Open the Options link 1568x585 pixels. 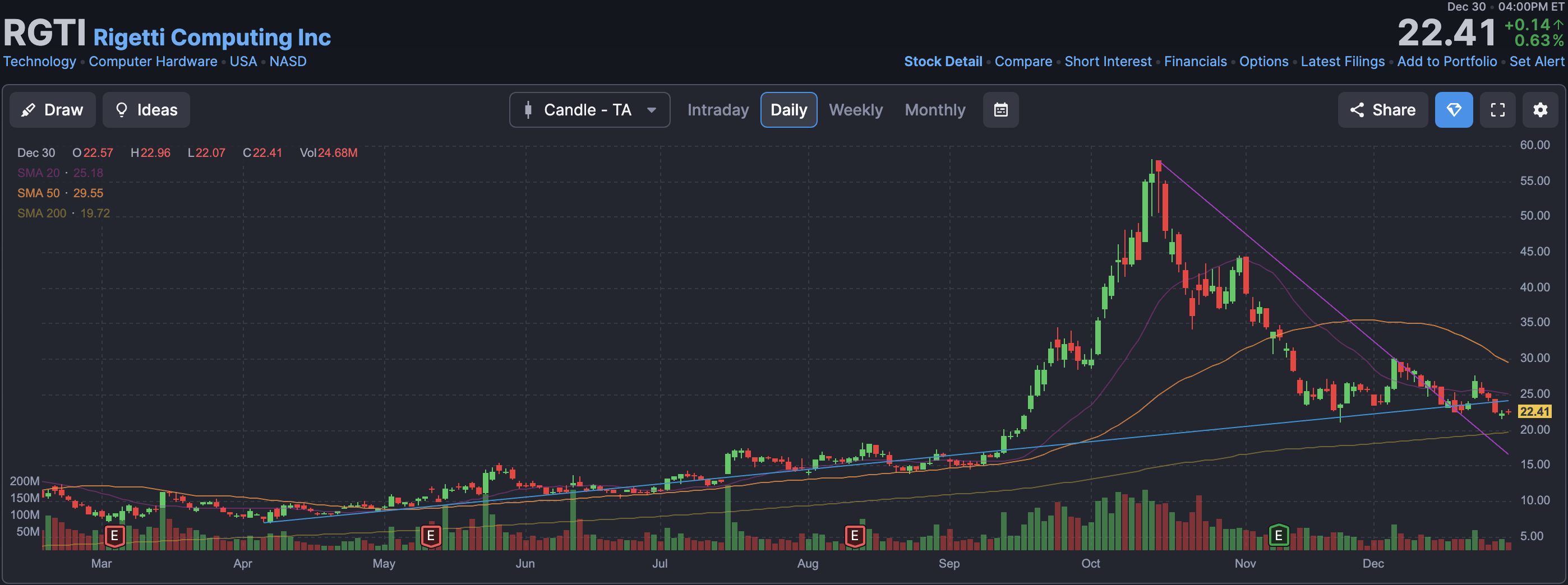[1263, 62]
